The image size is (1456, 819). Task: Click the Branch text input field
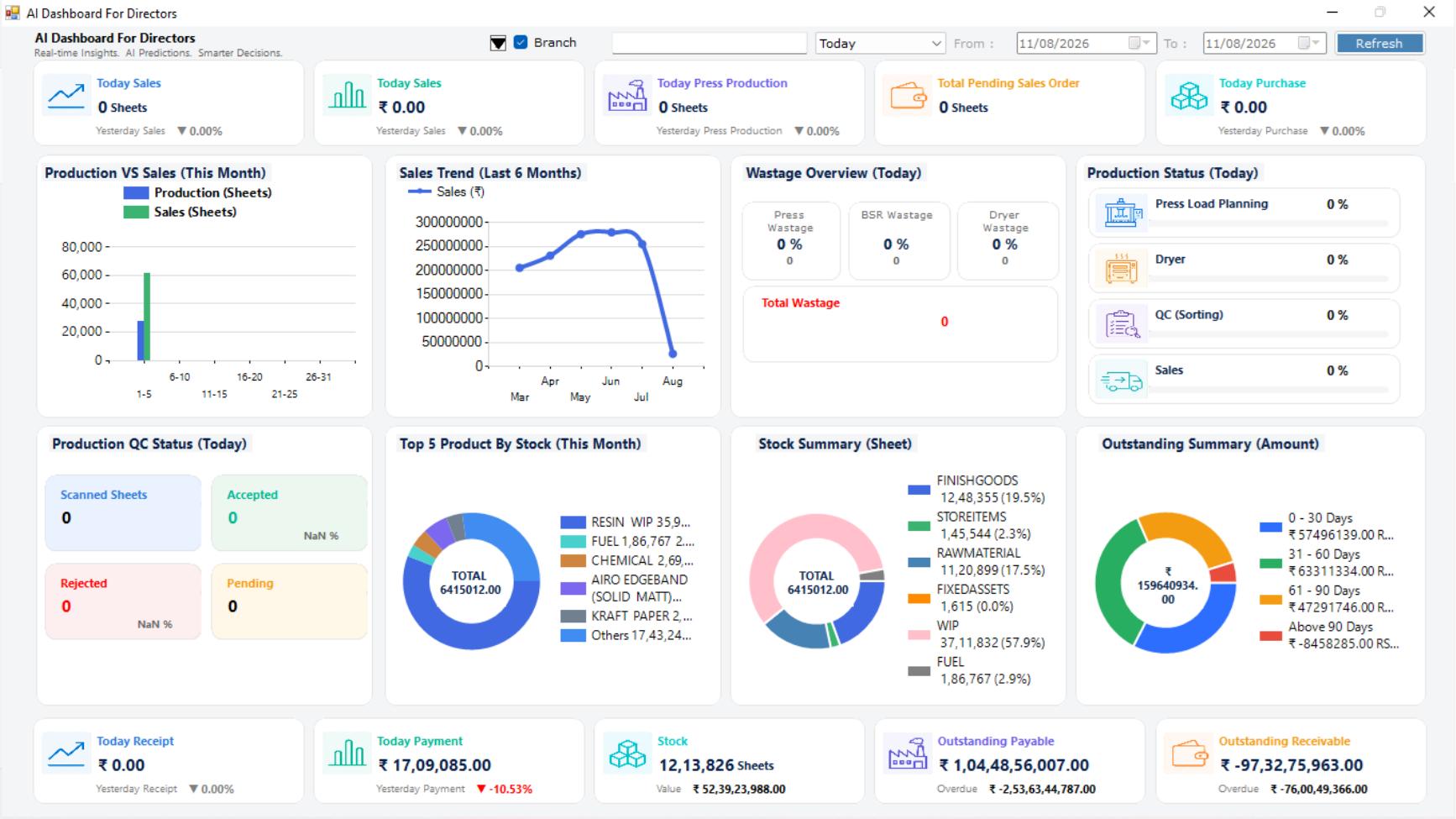[710, 43]
